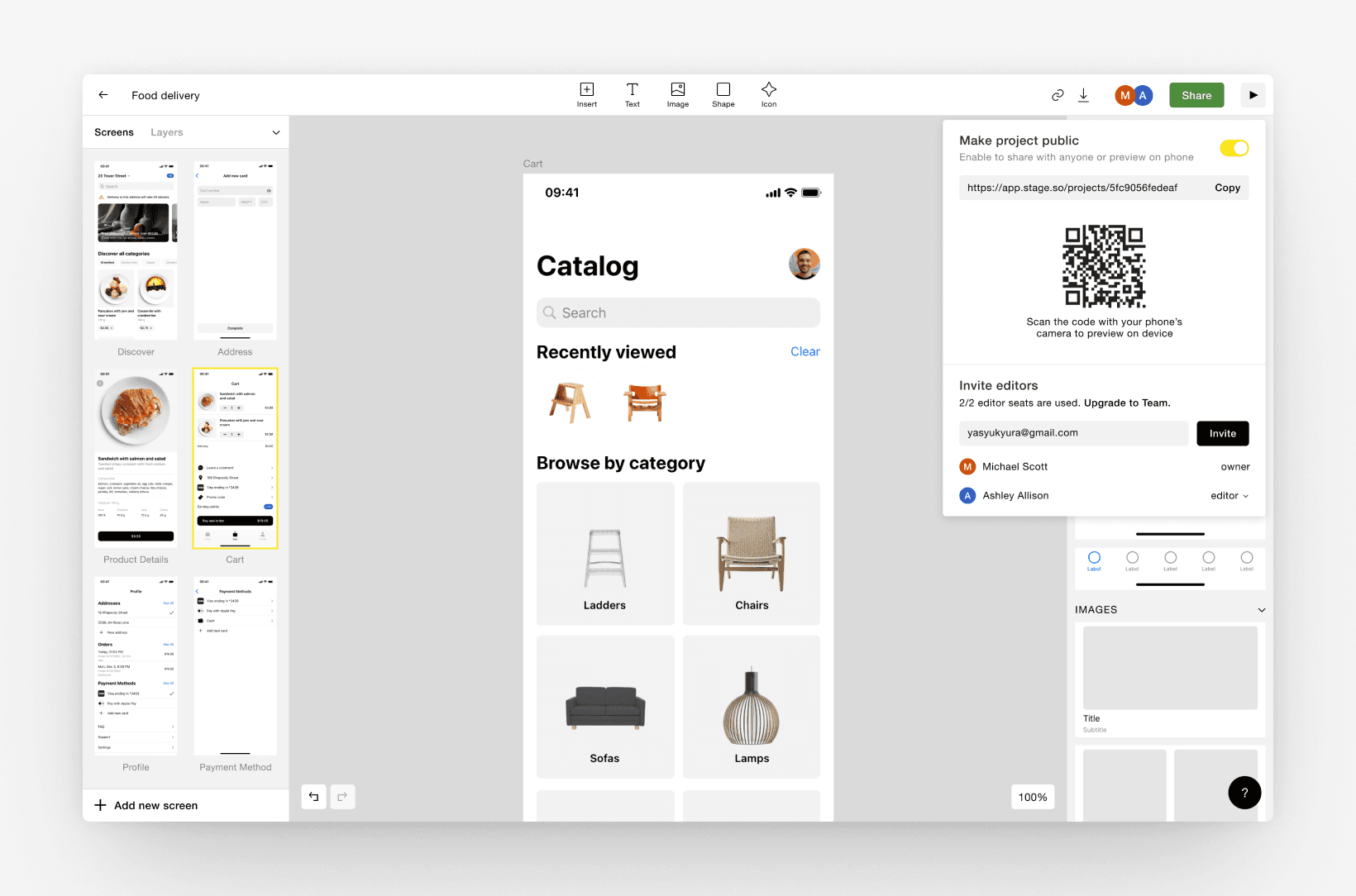Click the Catalog Search field

click(x=678, y=312)
